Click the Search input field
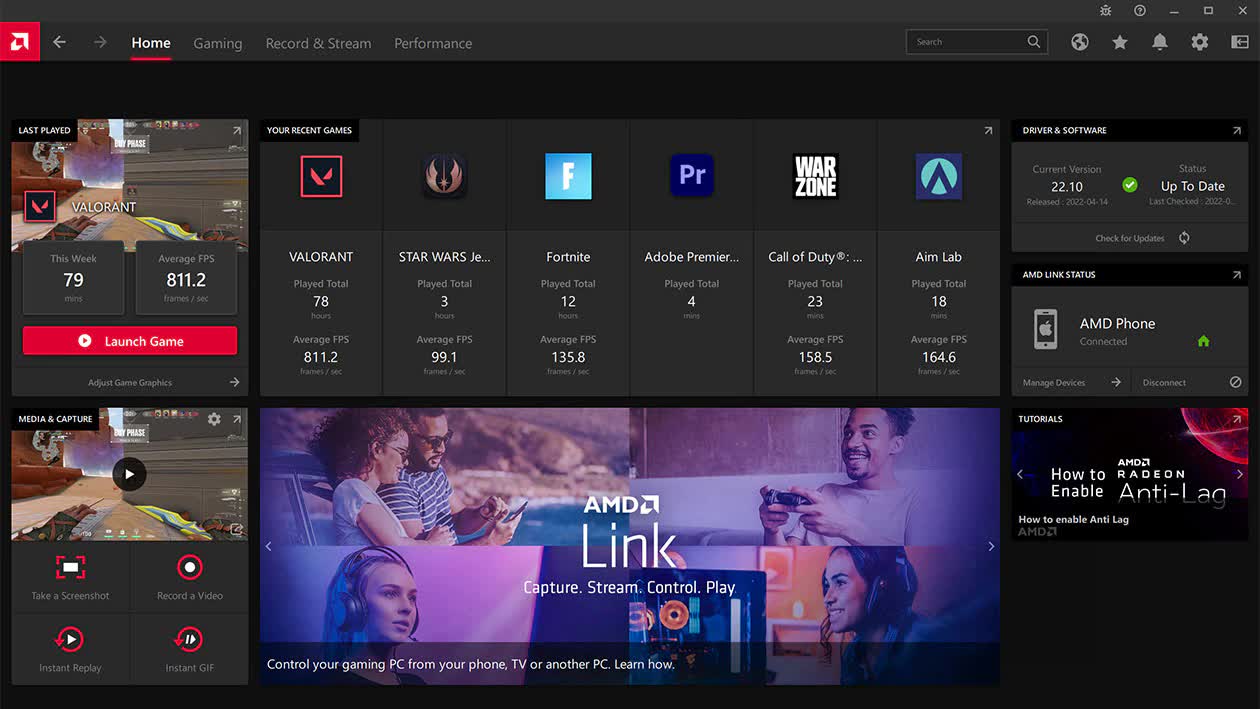 coord(977,42)
